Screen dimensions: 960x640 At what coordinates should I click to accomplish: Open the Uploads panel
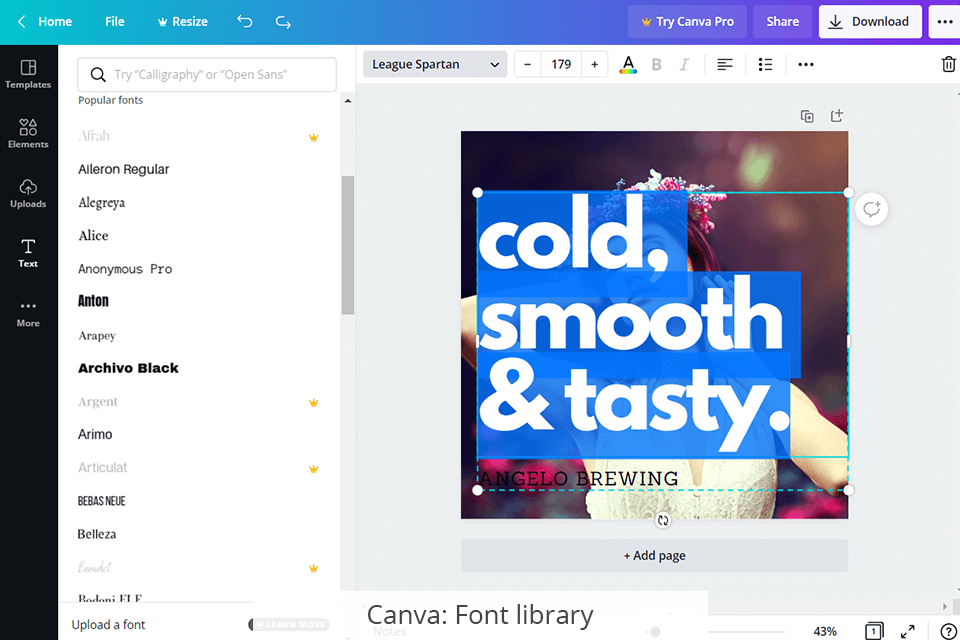click(x=28, y=193)
